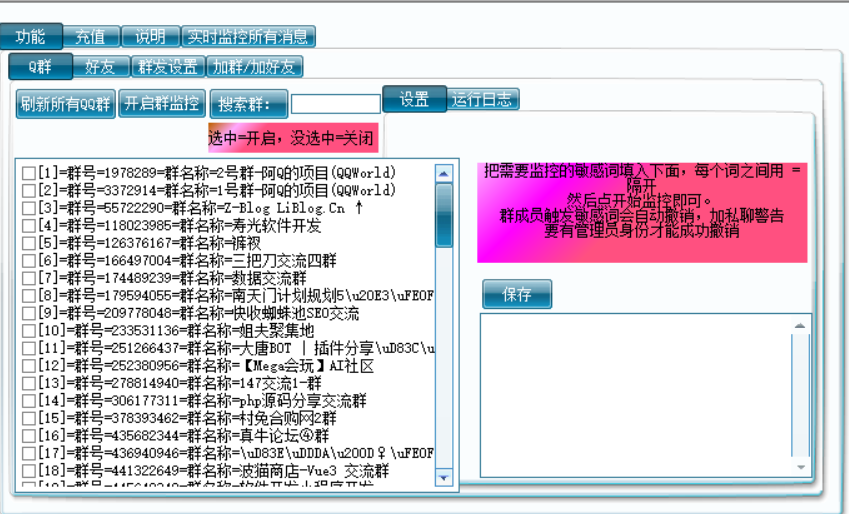This screenshot has height=514, width=849.
Task: Open the 群发设置 sub-tab
Action: (x=167, y=67)
